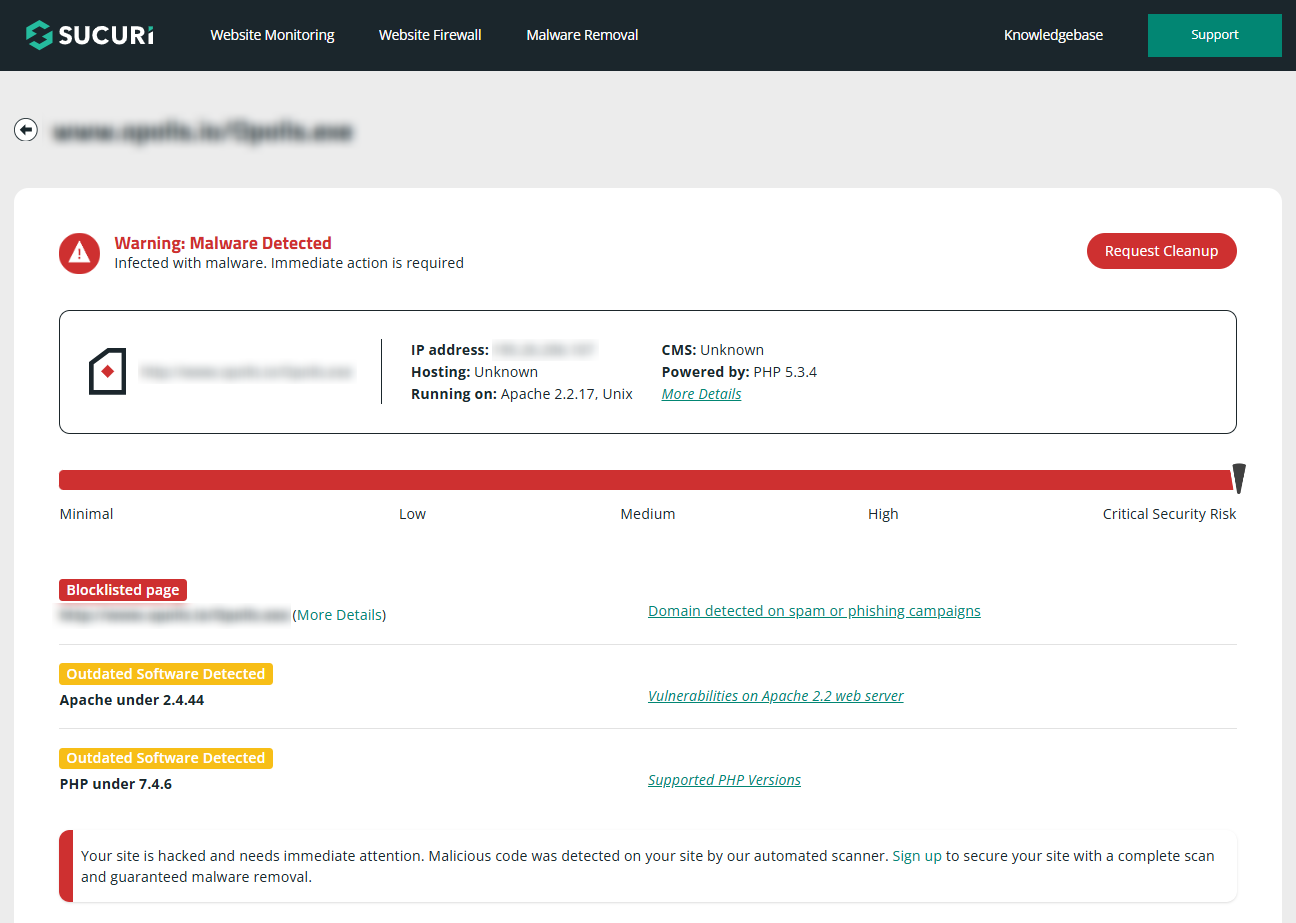
Task: Open Website Monitoring menu item
Action: [272, 35]
